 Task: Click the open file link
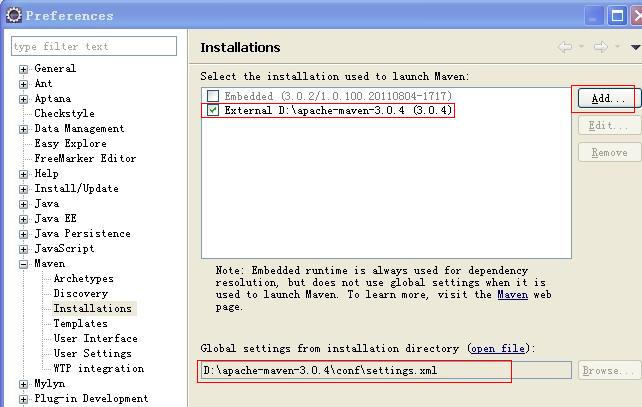pyautogui.click(x=498, y=348)
